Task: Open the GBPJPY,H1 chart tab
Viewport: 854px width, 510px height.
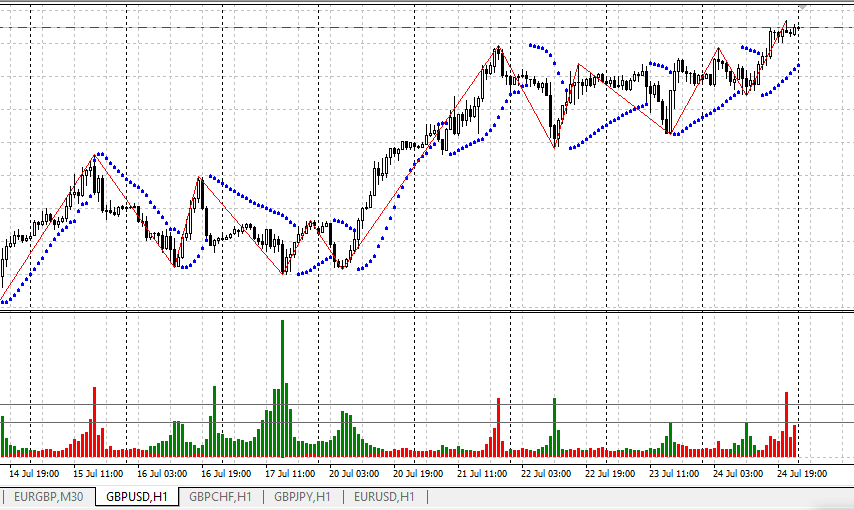Action: (x=302, y=497)
